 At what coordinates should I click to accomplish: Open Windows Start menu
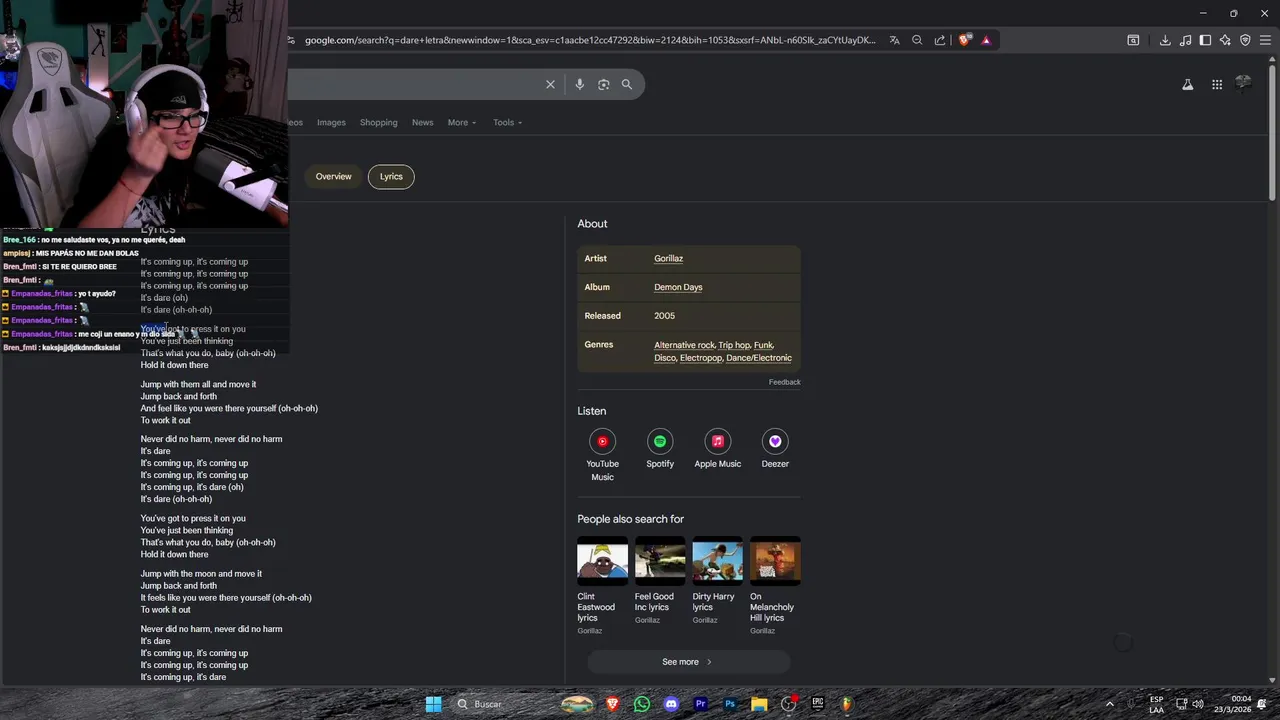(433, 704)
